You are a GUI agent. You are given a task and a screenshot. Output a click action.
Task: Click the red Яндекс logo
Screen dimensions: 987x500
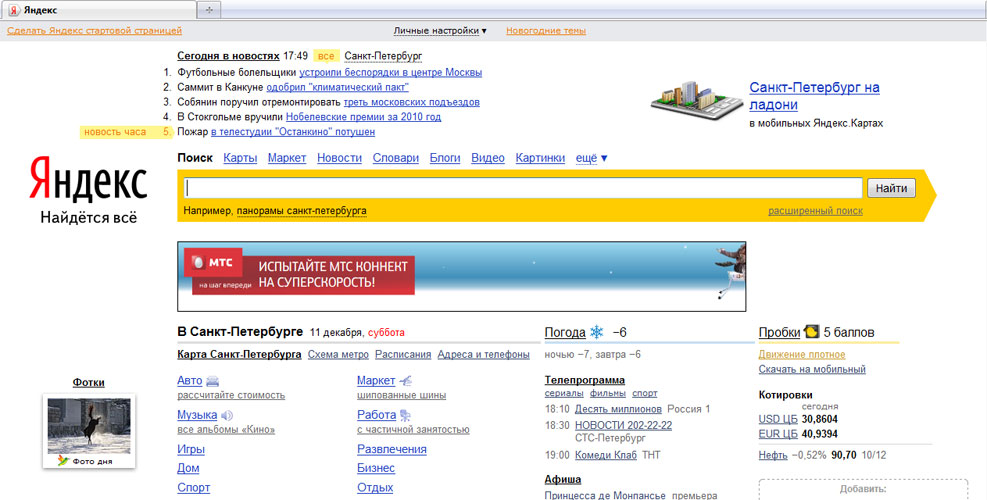88,178
